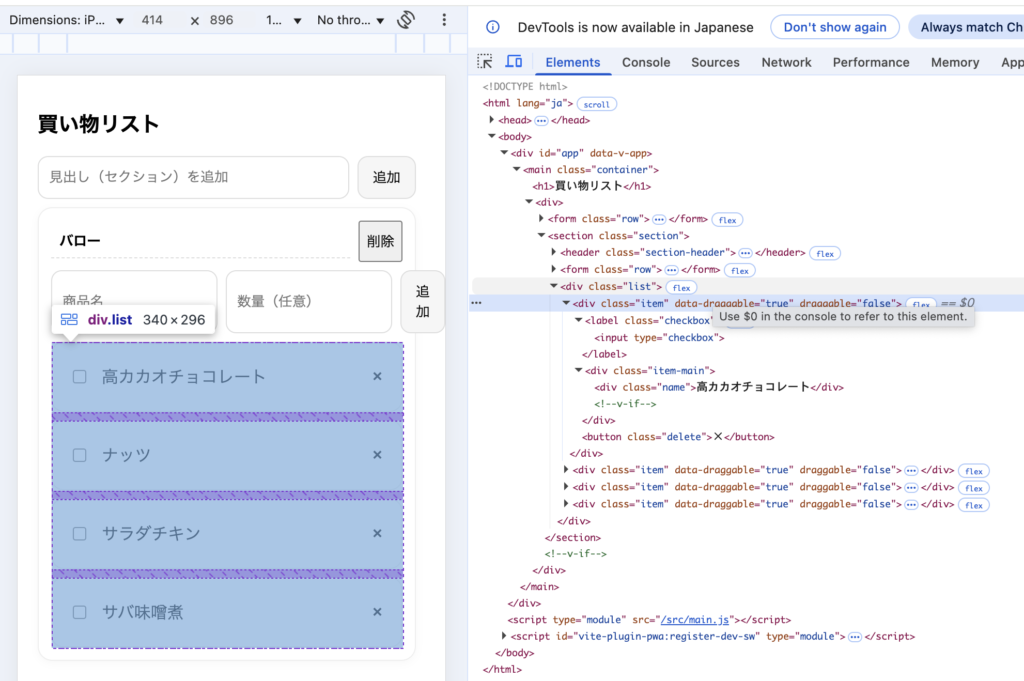
Task: Go to the Memory tab
Action: click(x=955, y=62)
